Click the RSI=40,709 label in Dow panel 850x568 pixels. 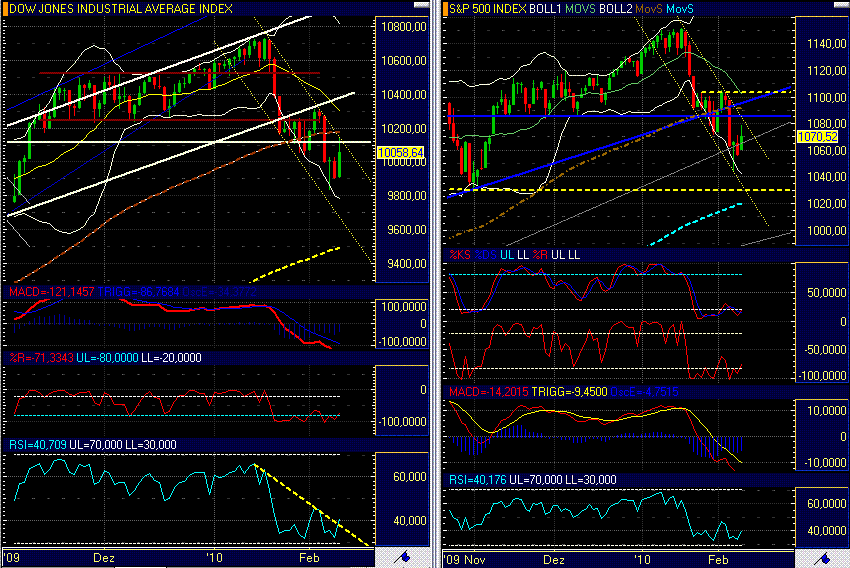click(x=38, y=445)
